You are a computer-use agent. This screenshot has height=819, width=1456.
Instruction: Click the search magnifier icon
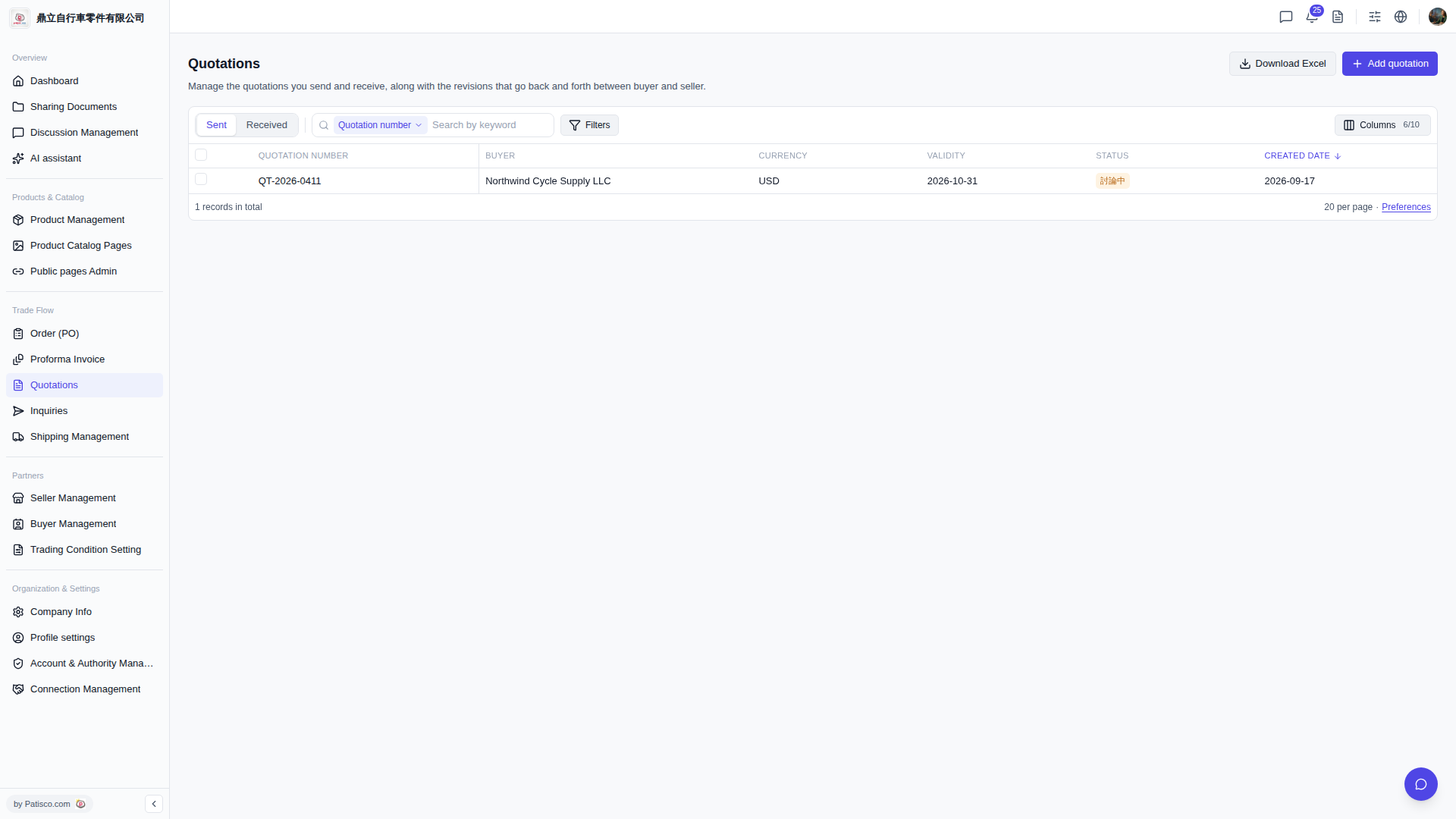(324, 125)
